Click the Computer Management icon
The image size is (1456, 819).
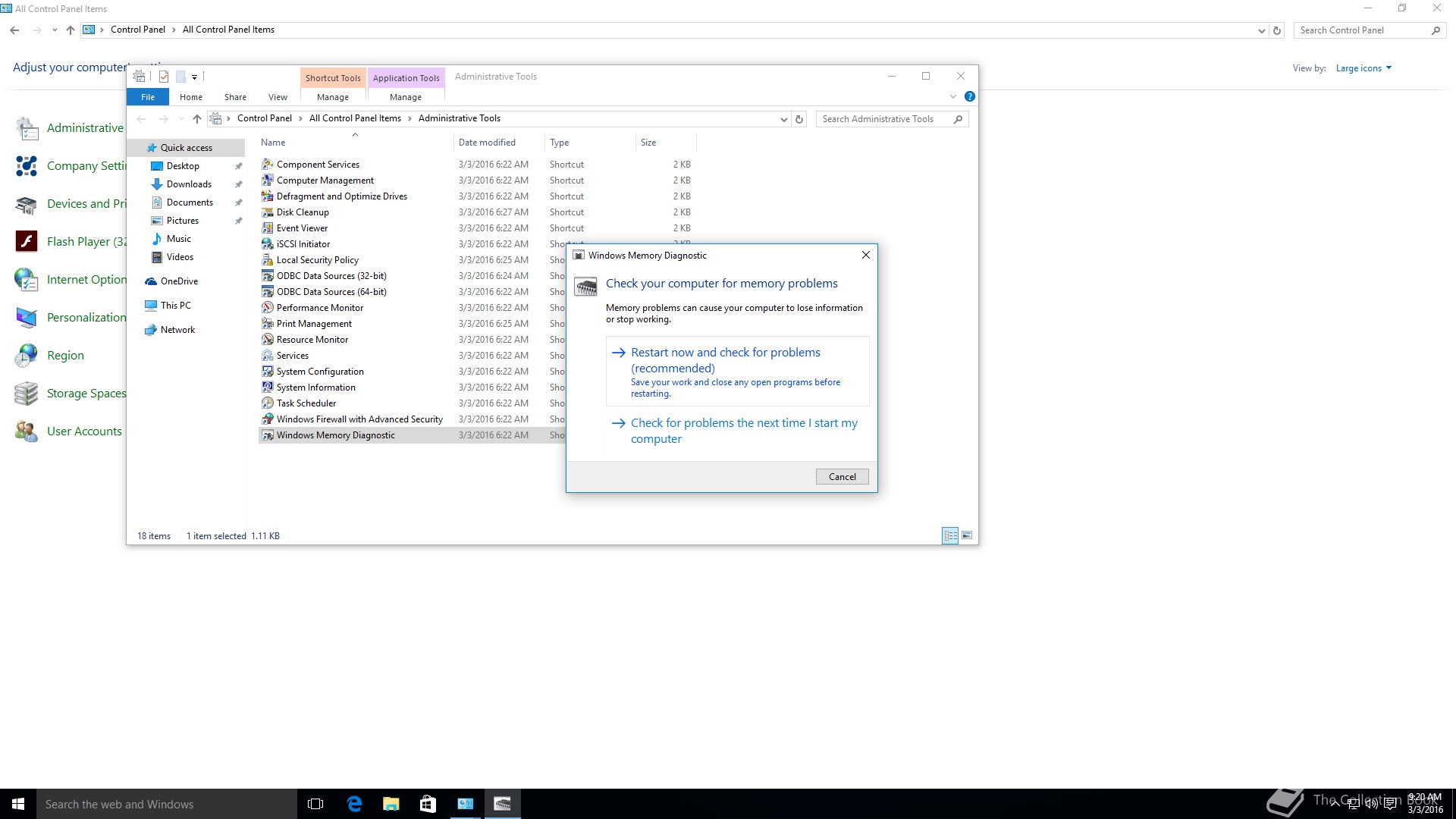(x=267, y=180)
